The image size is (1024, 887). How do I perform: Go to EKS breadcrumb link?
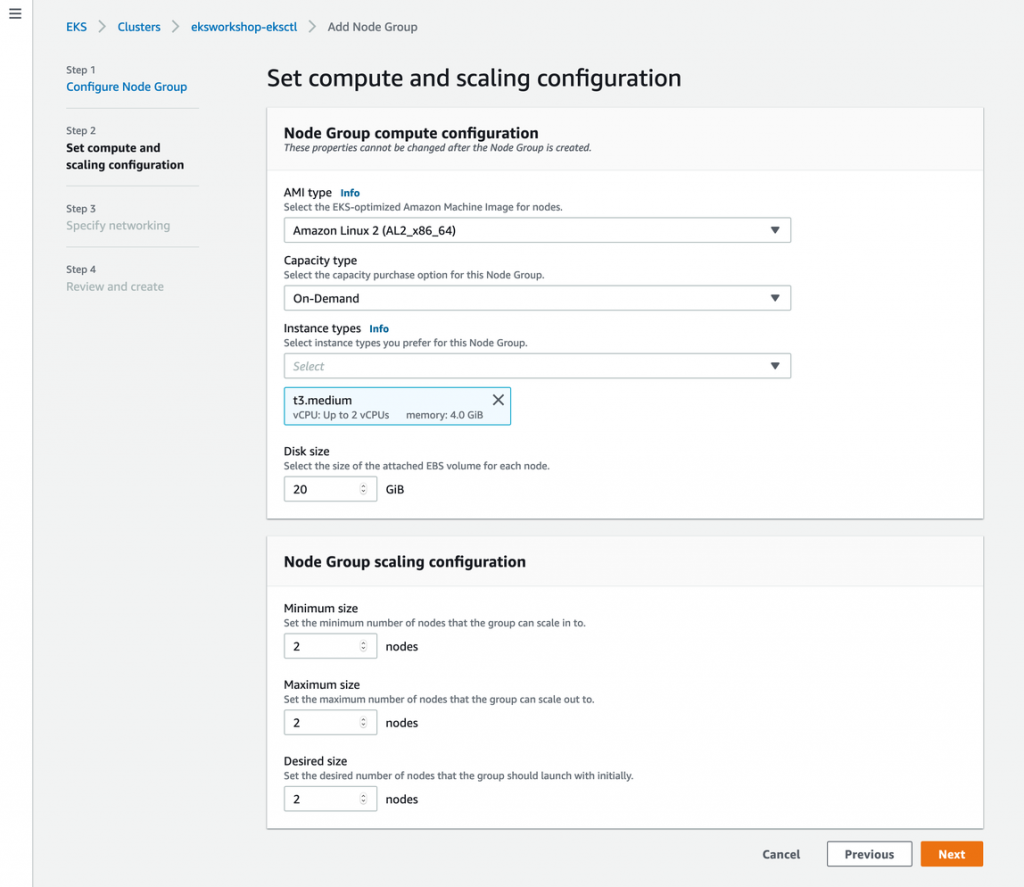tap(76, 27)
